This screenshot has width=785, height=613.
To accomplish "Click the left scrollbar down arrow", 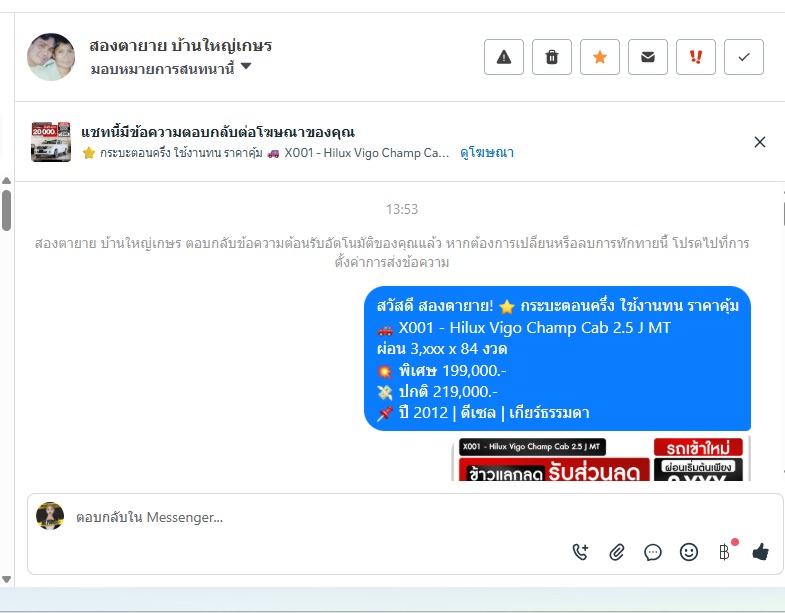I will [x=6, y=579].
